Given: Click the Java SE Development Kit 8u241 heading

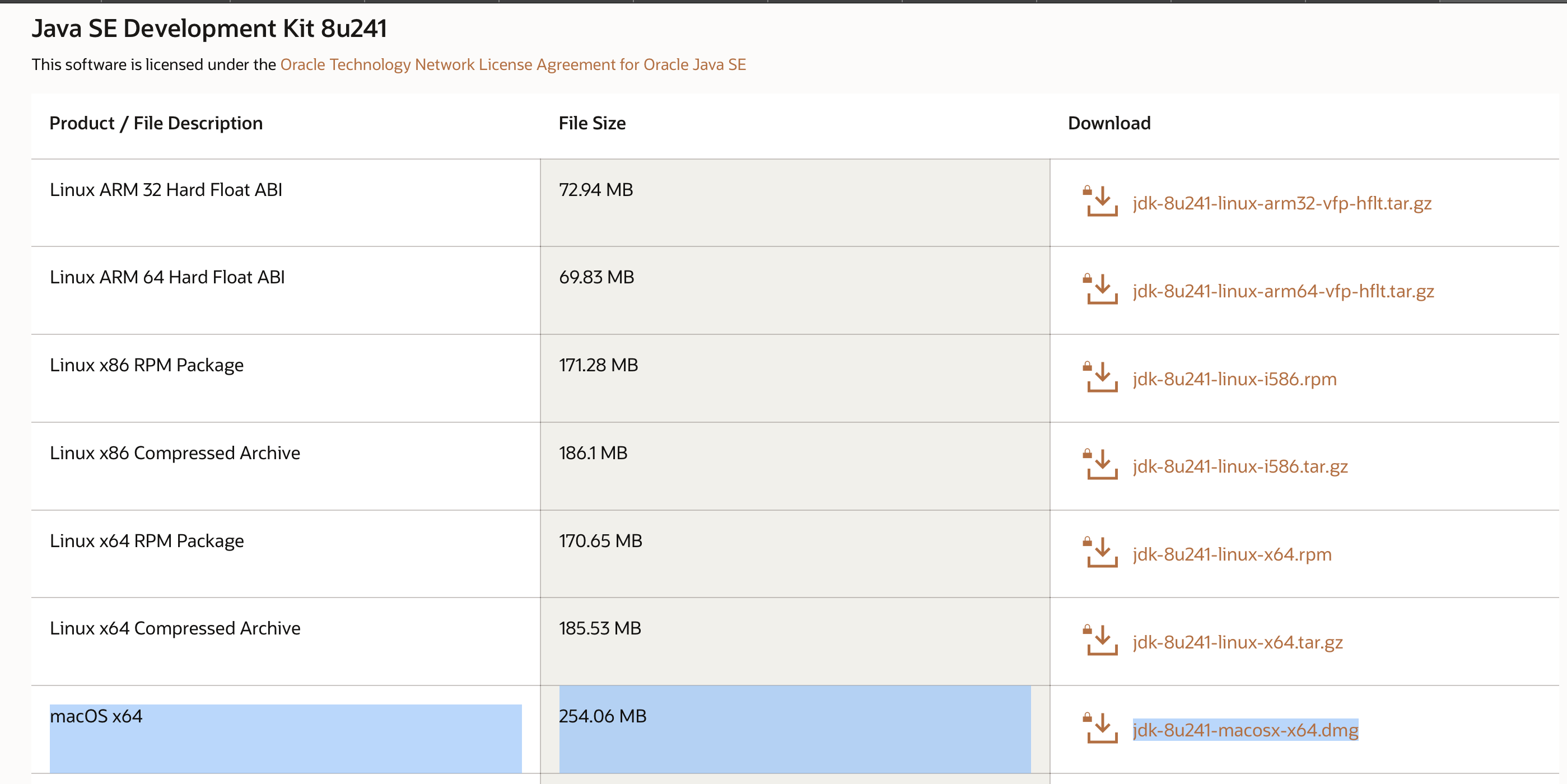Looking at the screenshot, I should (x=209, y=29).
